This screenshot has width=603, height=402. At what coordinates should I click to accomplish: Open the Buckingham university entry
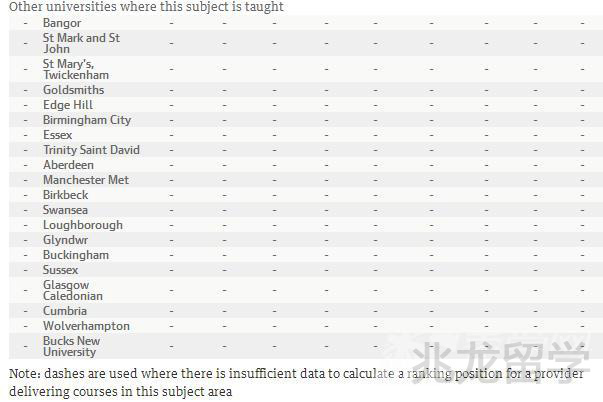(x=76, y=255)
